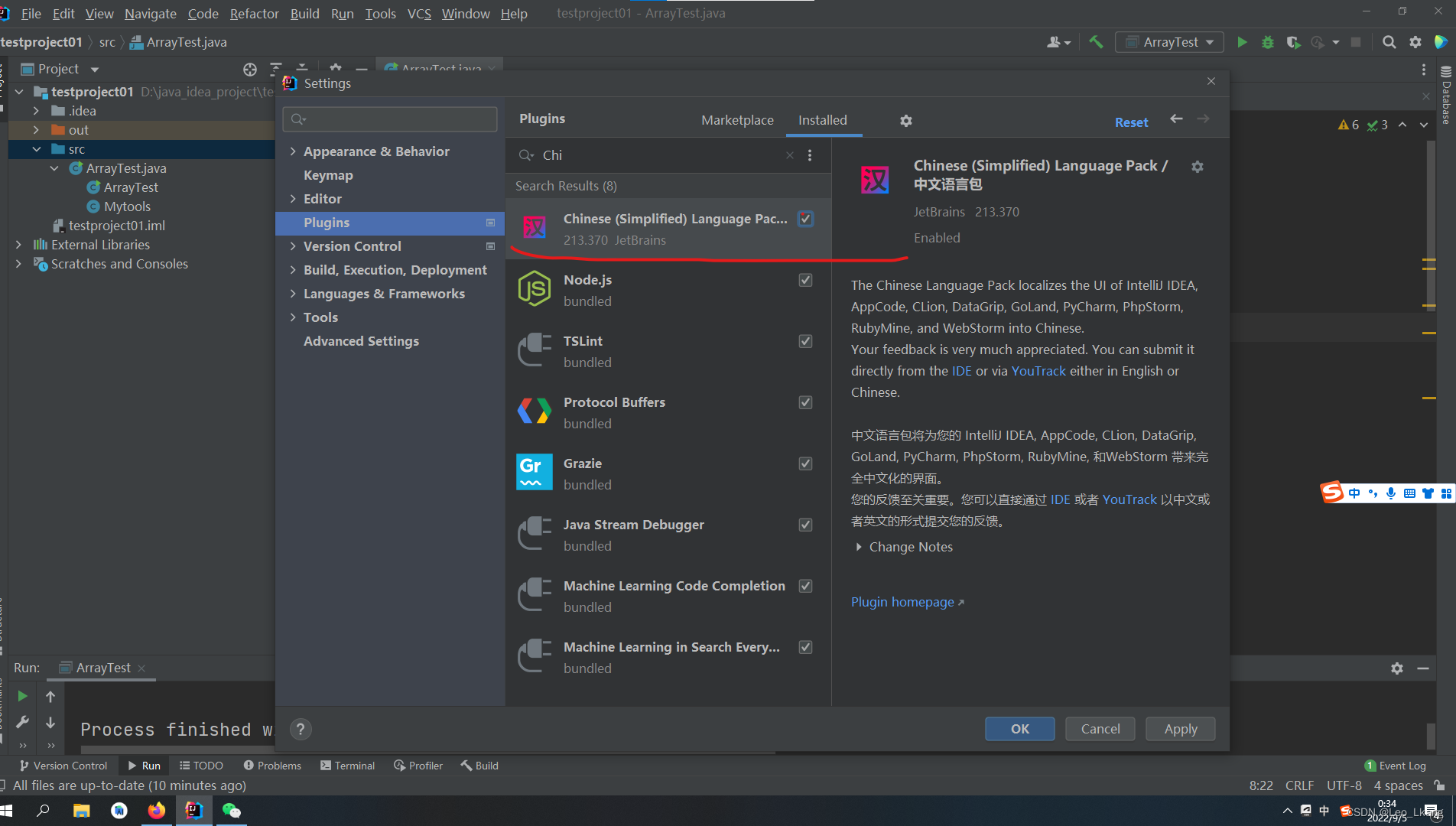The width and height of the screenshot is (1456, 826).
Task: Click the Settings search field
Action: pos(390,119)
